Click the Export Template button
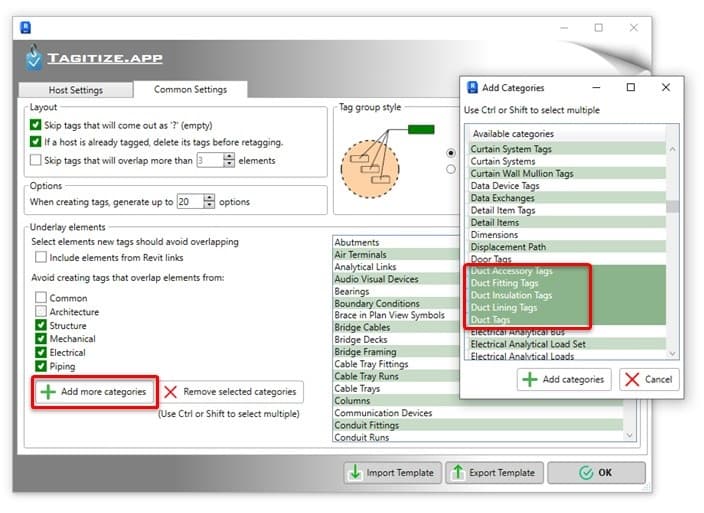 495,473
